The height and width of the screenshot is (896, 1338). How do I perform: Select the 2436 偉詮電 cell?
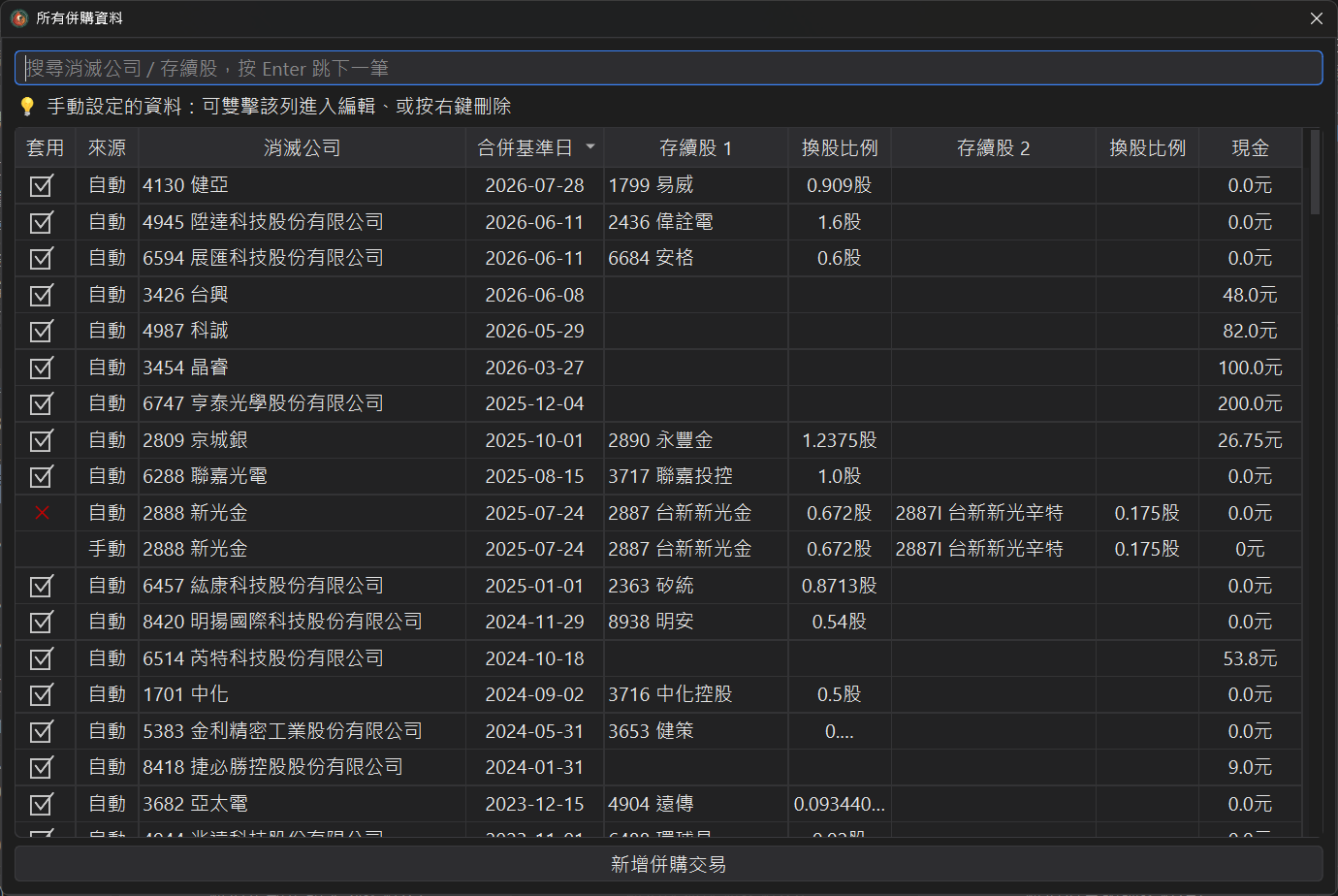696,222
